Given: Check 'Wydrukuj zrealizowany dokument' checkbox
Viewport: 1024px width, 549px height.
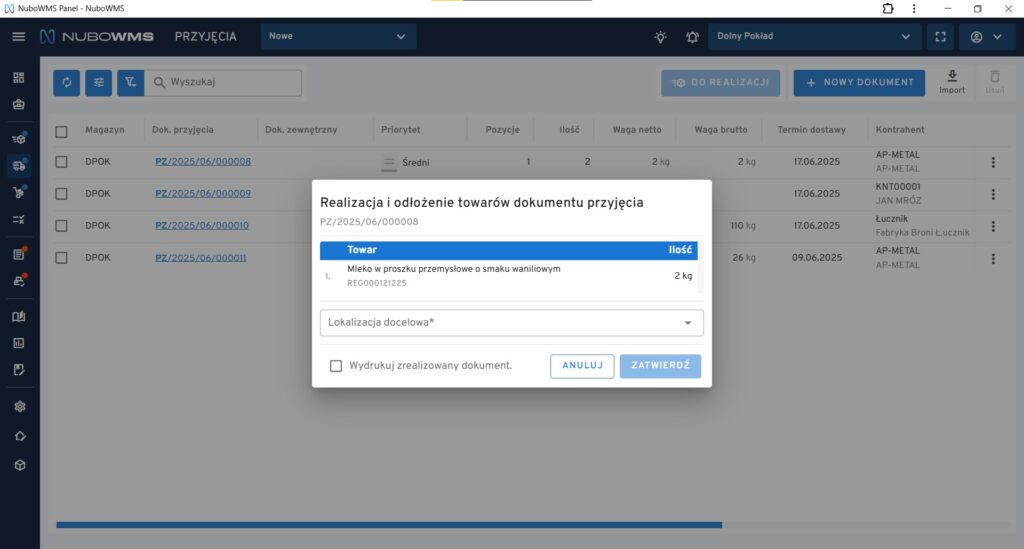Looking at the screenshot, I should 336,366.
